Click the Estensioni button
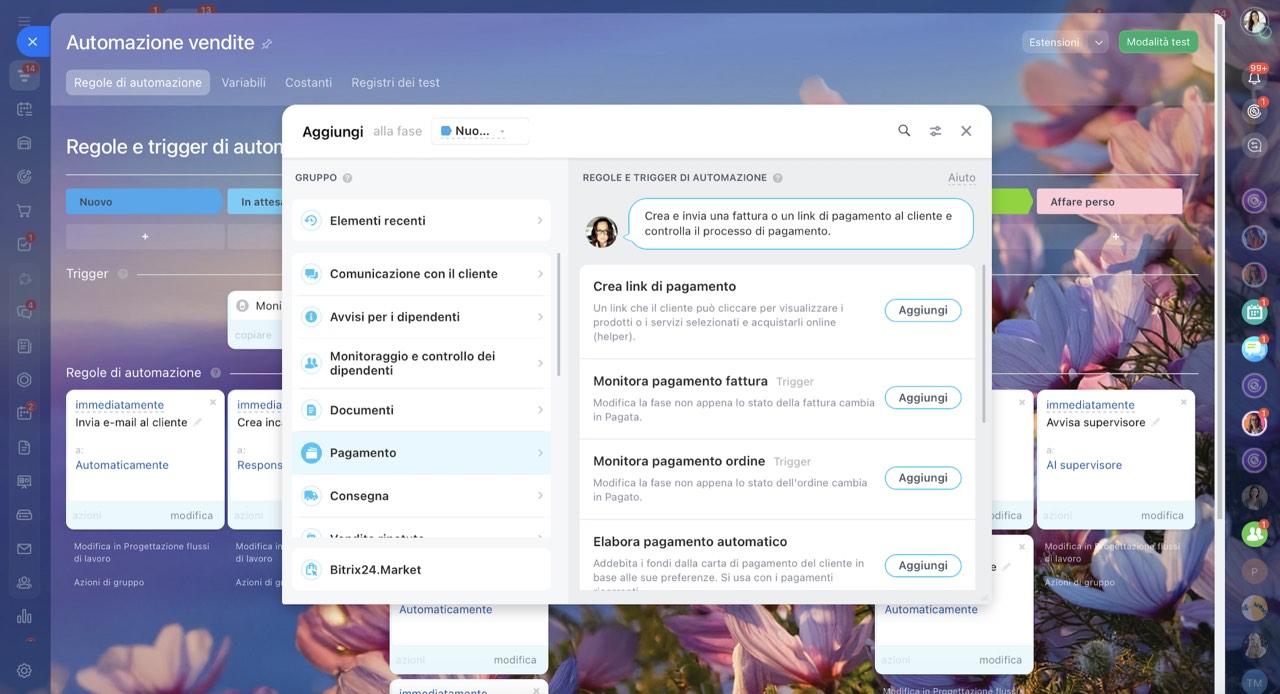1280x694 pixels. (x=1055, y=42)
